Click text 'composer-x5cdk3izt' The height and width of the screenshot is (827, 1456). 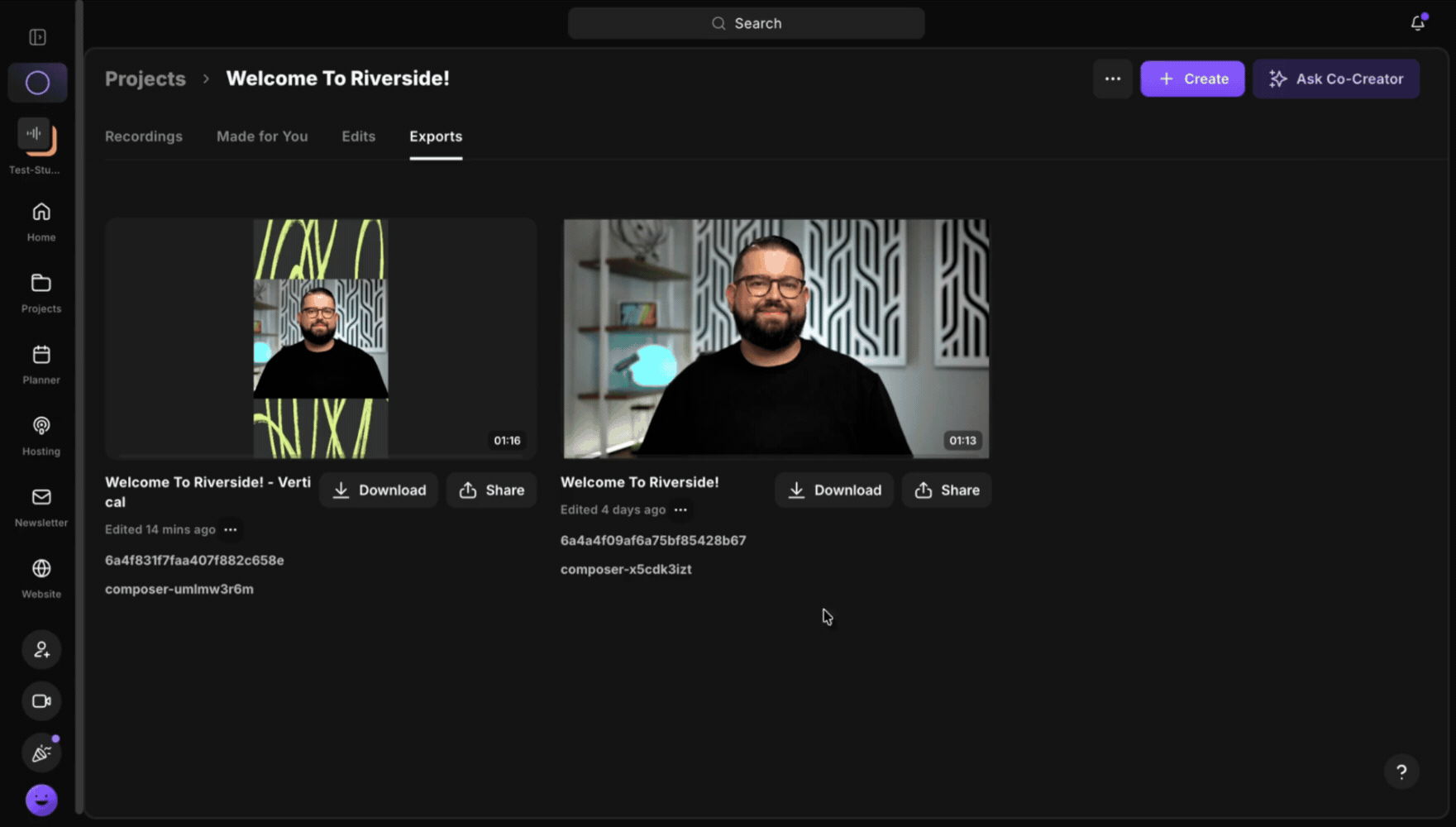tap(626, 569)
